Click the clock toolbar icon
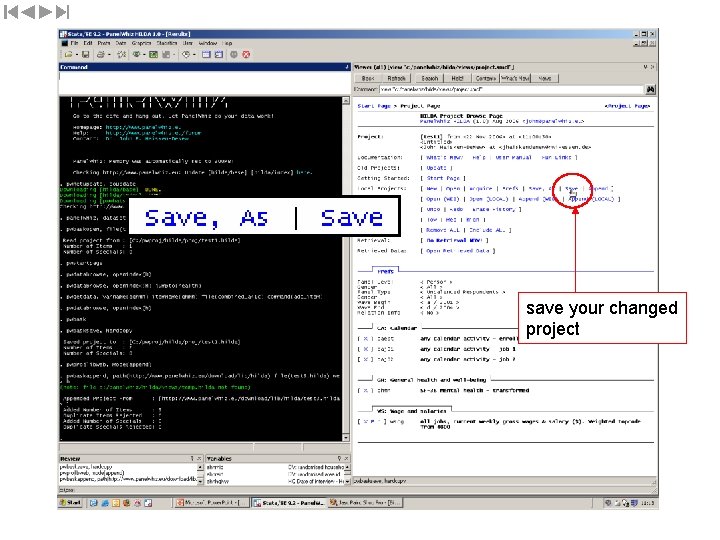This screenshot has height=540, width=720. (x=186, y=55)
